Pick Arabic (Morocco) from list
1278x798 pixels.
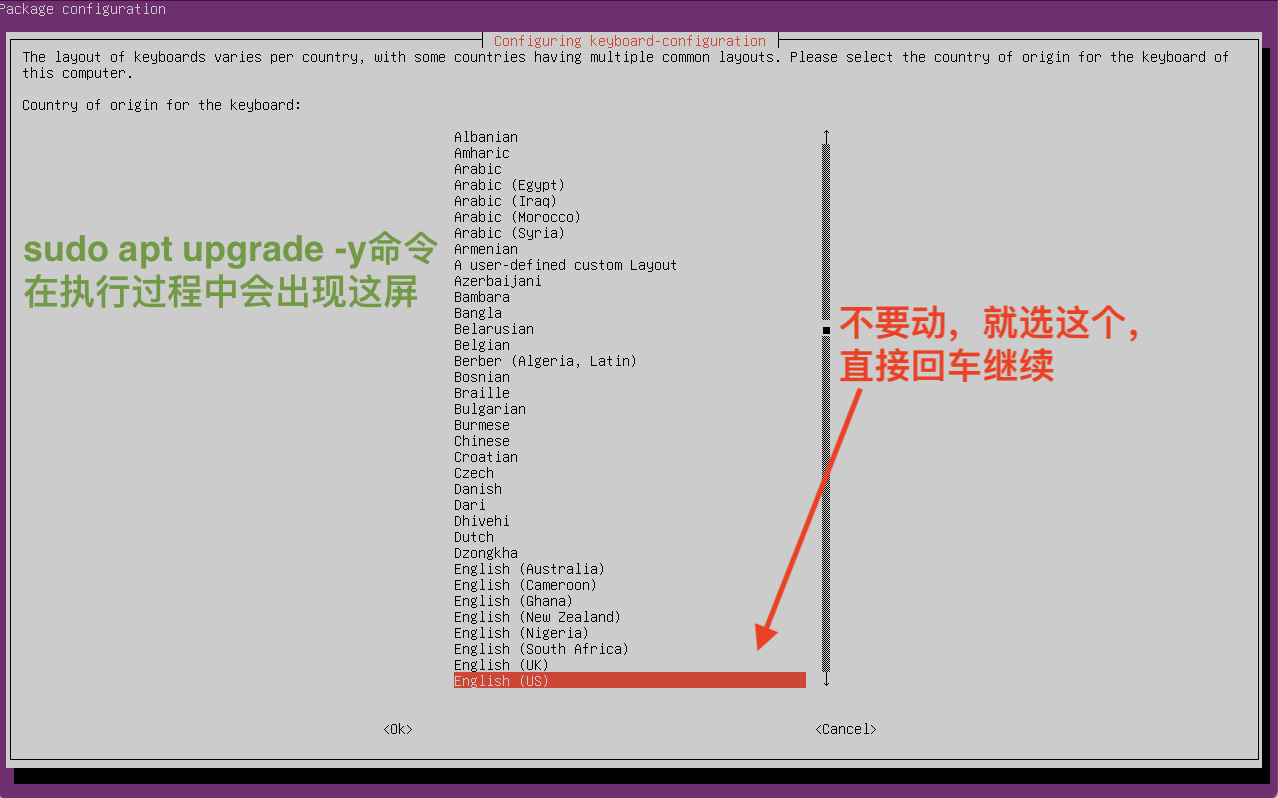(518, 217)
